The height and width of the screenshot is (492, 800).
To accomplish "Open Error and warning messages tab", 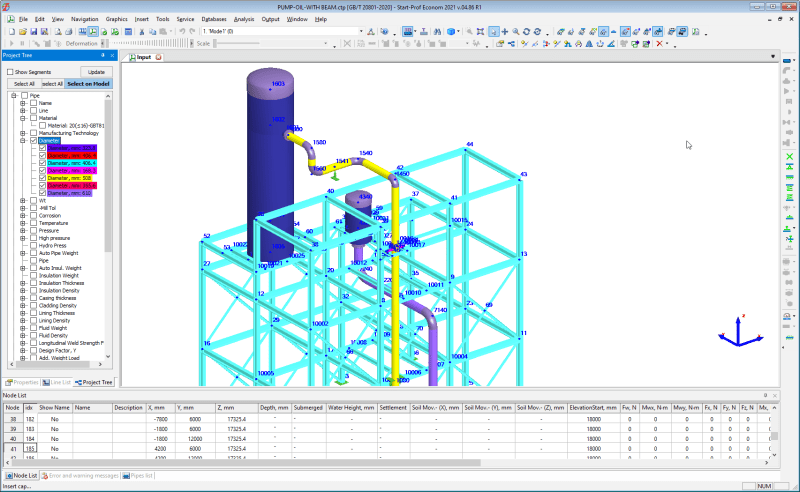I will (x=80, y=476).
